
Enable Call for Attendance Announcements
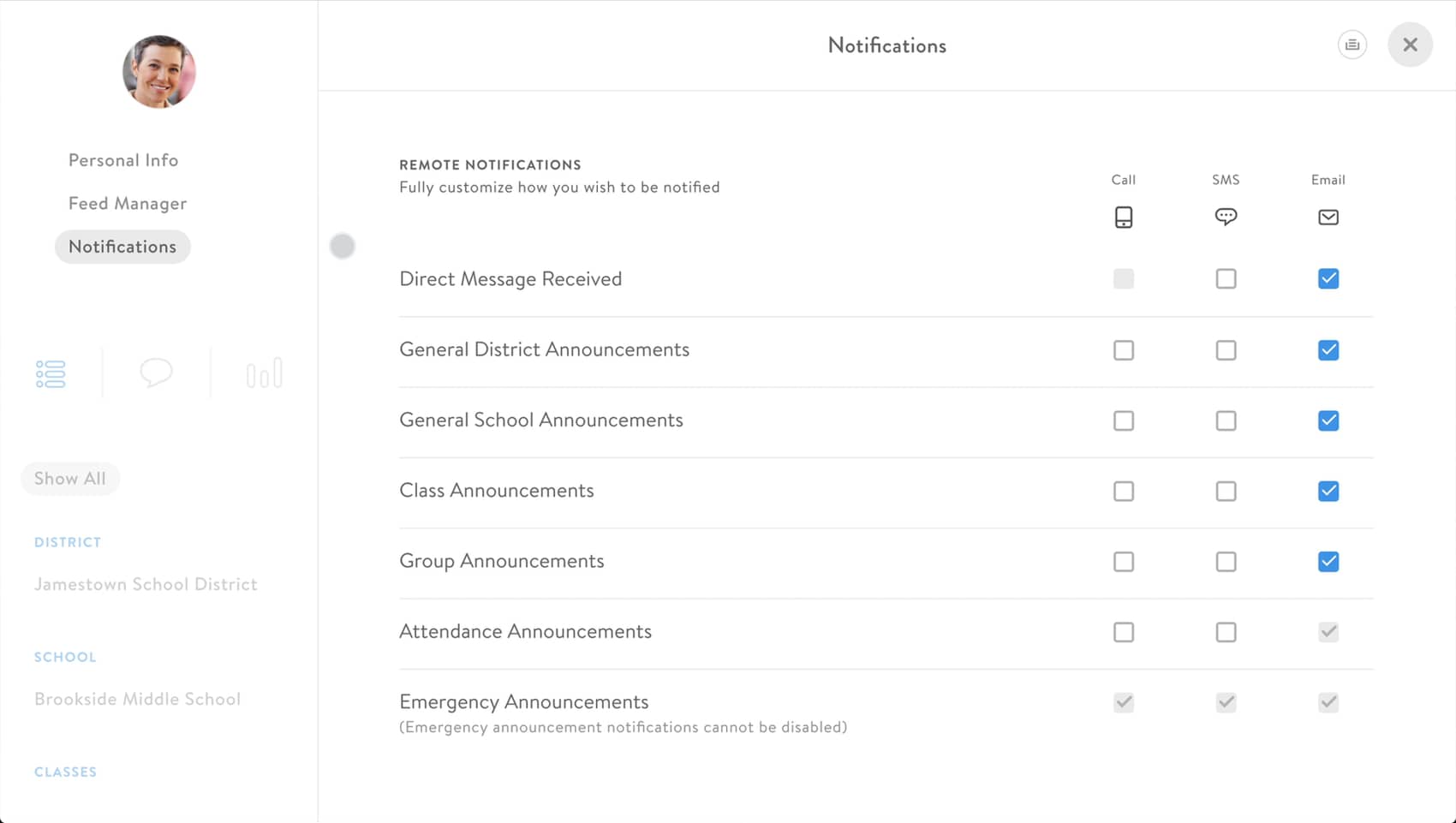(x=1124, y=632)
